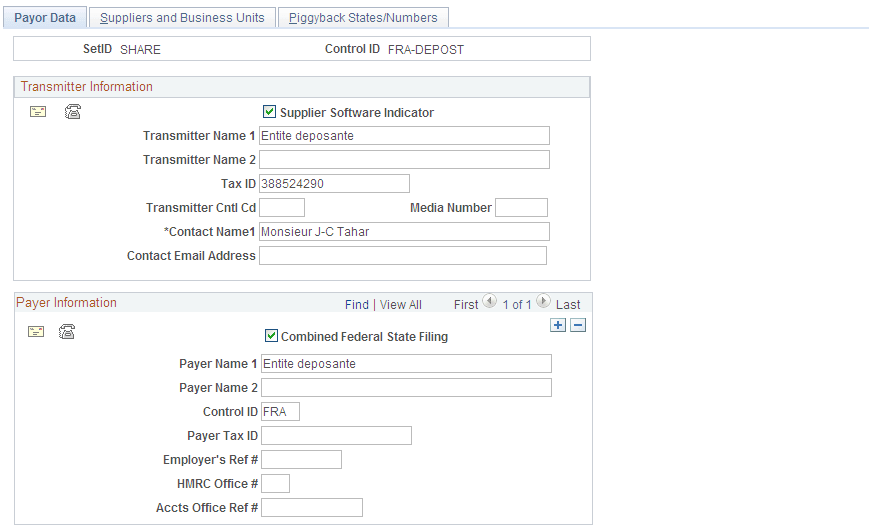Click the Find link in Payer Information
Screen dimensions: 875x531
[x=357, y=305]
